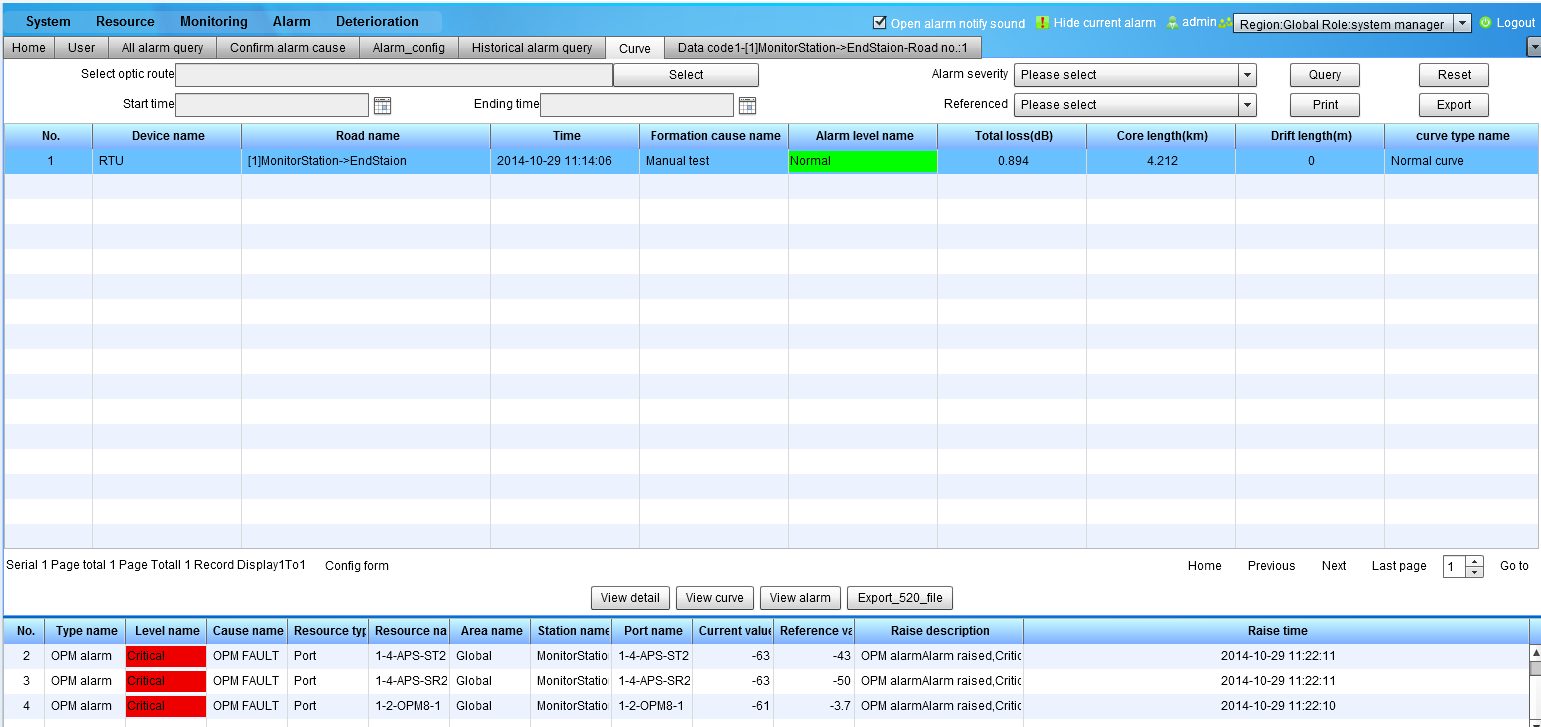Click the Start time input field
This screenshot has width=1541, height=727.
273,105
